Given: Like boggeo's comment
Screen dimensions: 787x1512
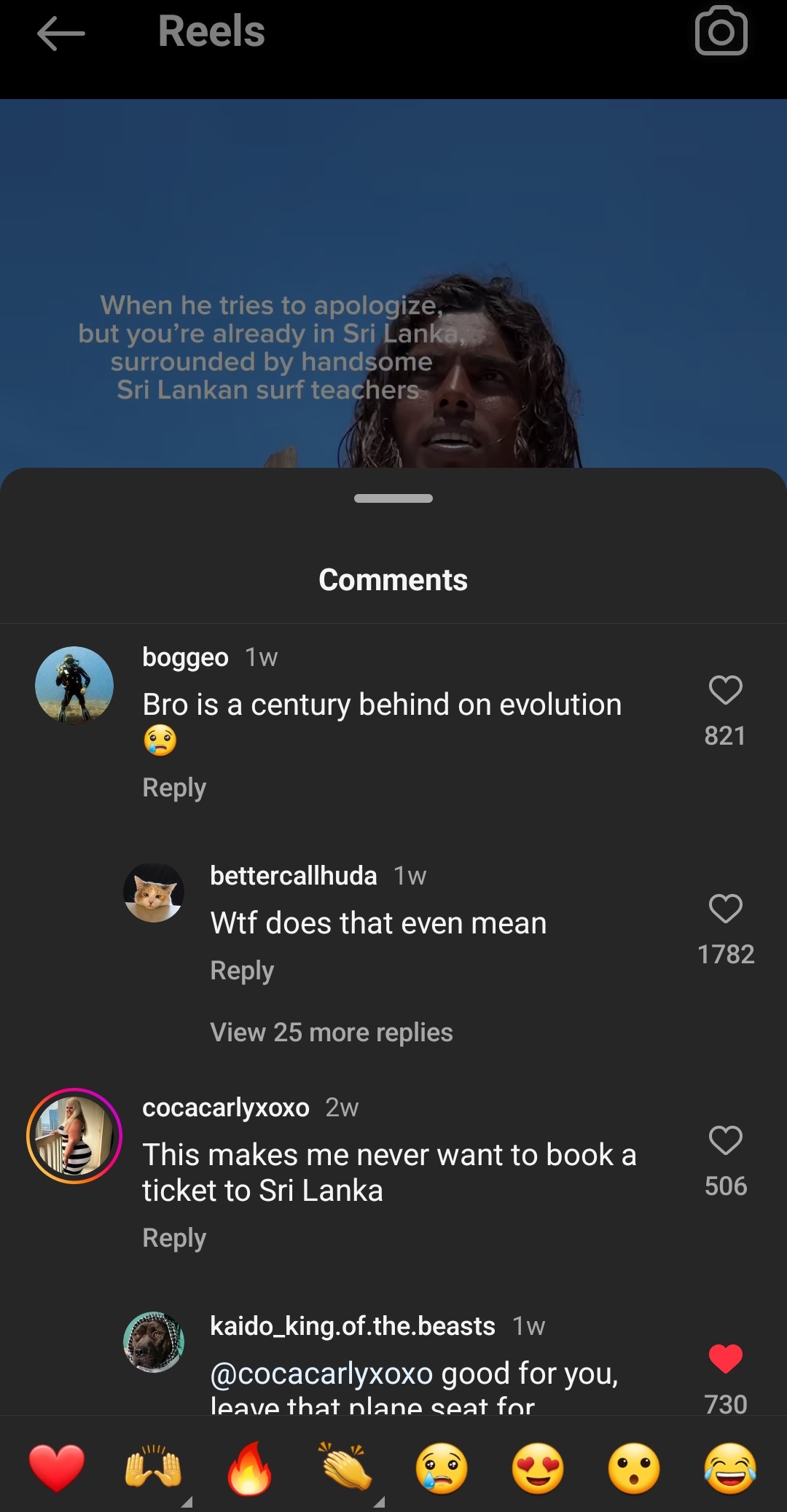Looking at the screenshot, I should point(725,690).
